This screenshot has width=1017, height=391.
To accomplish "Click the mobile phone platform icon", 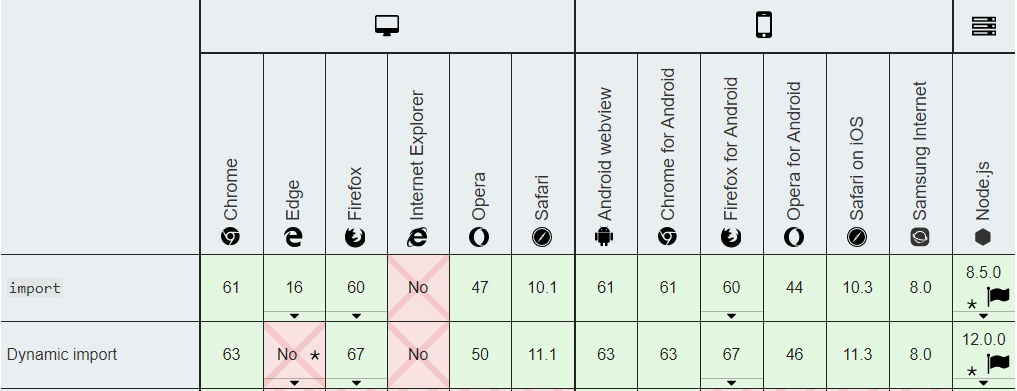I will click(x=764, y=26).
